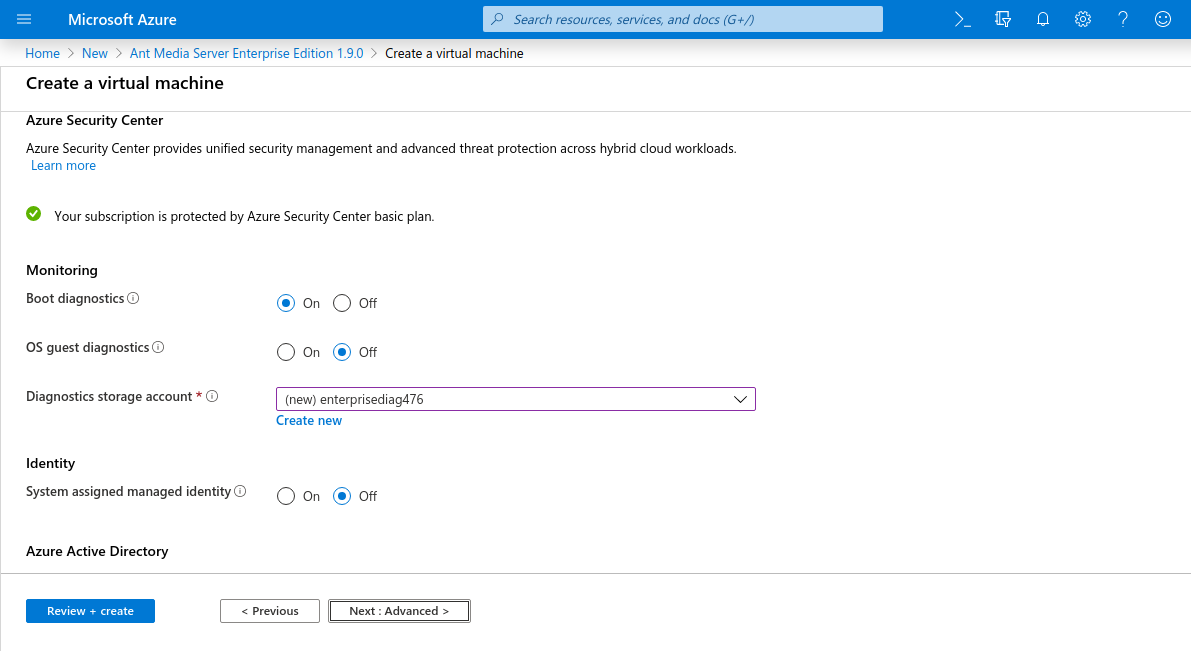The height and width of the screenshot is (651, 1191).
Task: Click Create a virtual machine breadcrumb text
Action: pos(454,53)
